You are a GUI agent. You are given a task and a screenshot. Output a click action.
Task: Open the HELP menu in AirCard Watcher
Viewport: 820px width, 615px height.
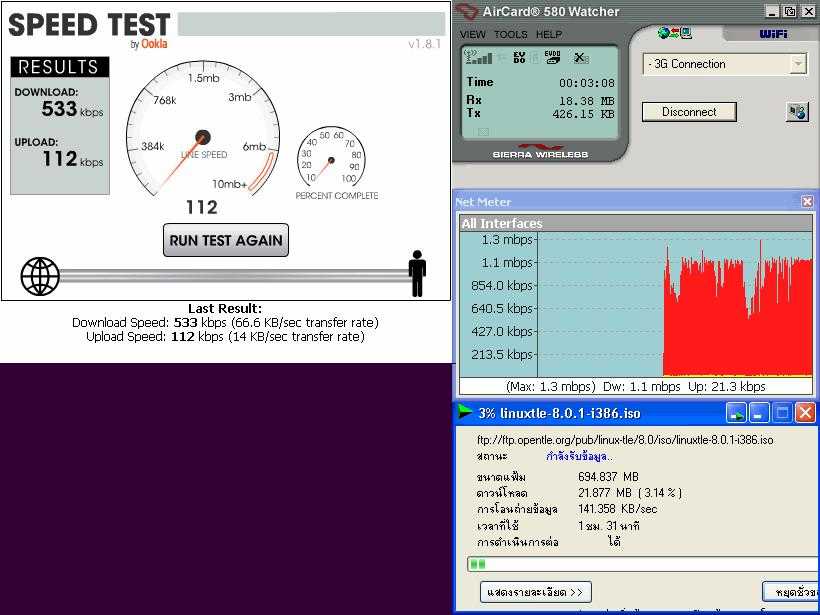pos(549,35)
